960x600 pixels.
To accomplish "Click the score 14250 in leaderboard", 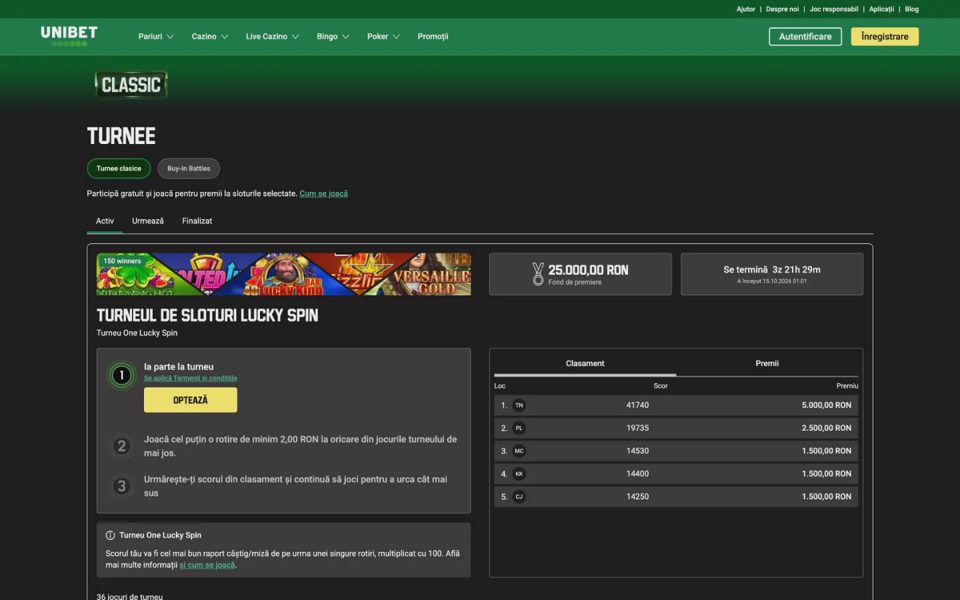I will point(637,497).
